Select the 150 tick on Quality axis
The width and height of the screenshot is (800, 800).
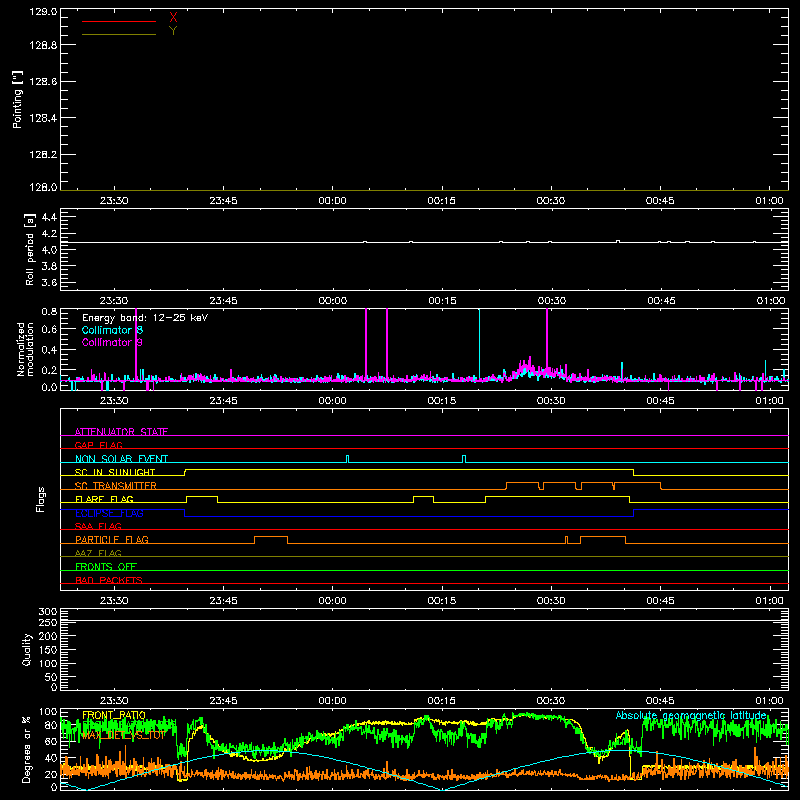tap(48, 650)
